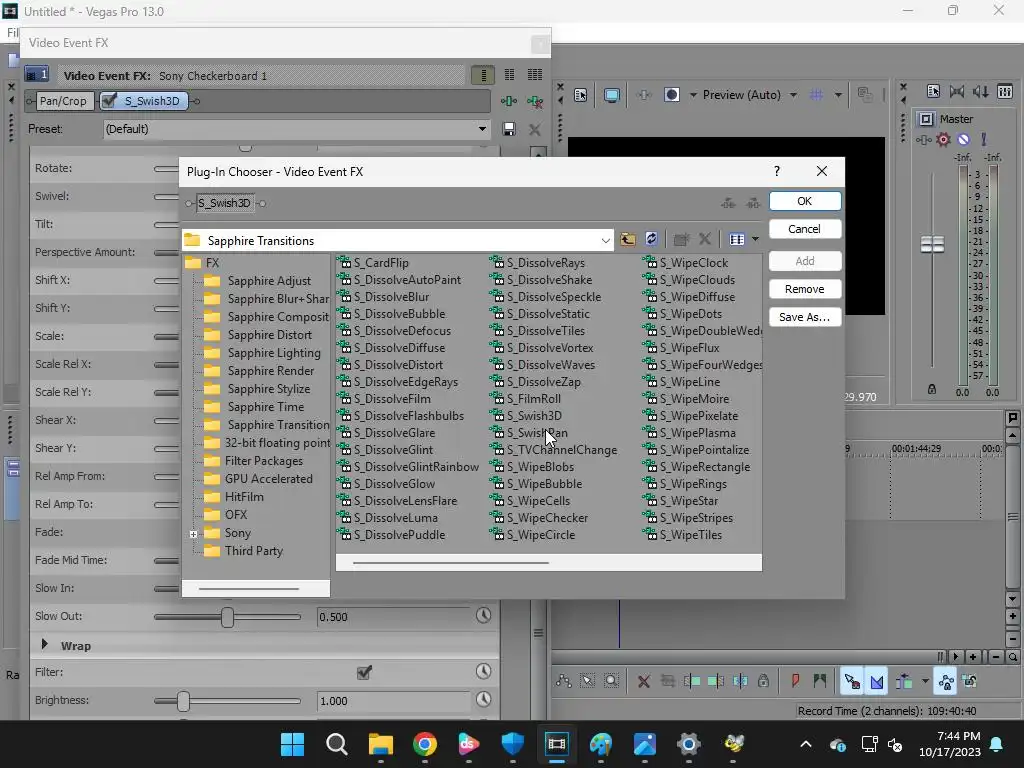Select the S_WipeClock plug-in icon

tap(650, 263)
